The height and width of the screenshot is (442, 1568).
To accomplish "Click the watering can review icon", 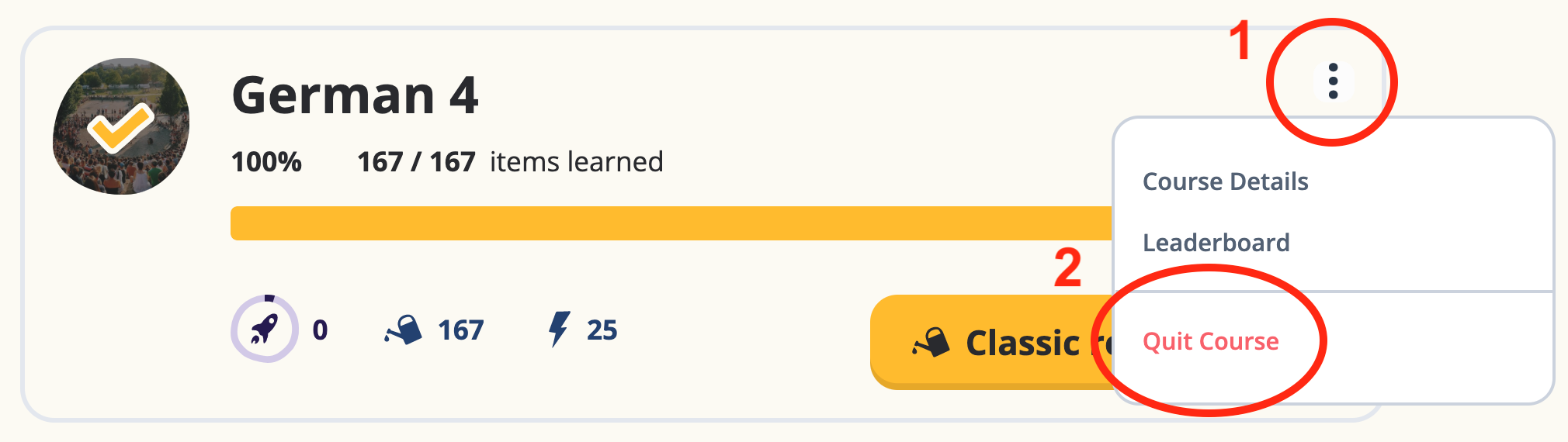I will pyautogui.click(x=404, y=330).
